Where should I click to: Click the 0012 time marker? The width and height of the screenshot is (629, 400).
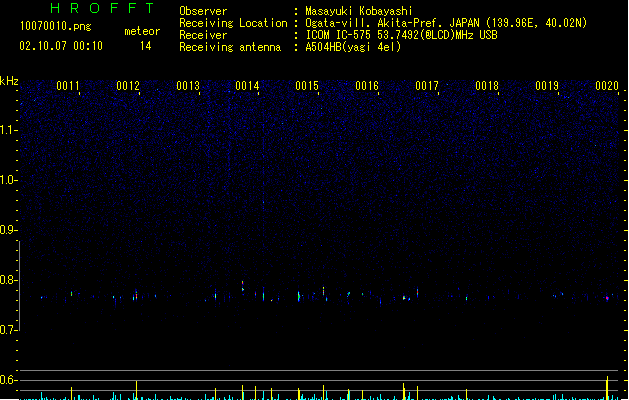(x=128, y=86)
